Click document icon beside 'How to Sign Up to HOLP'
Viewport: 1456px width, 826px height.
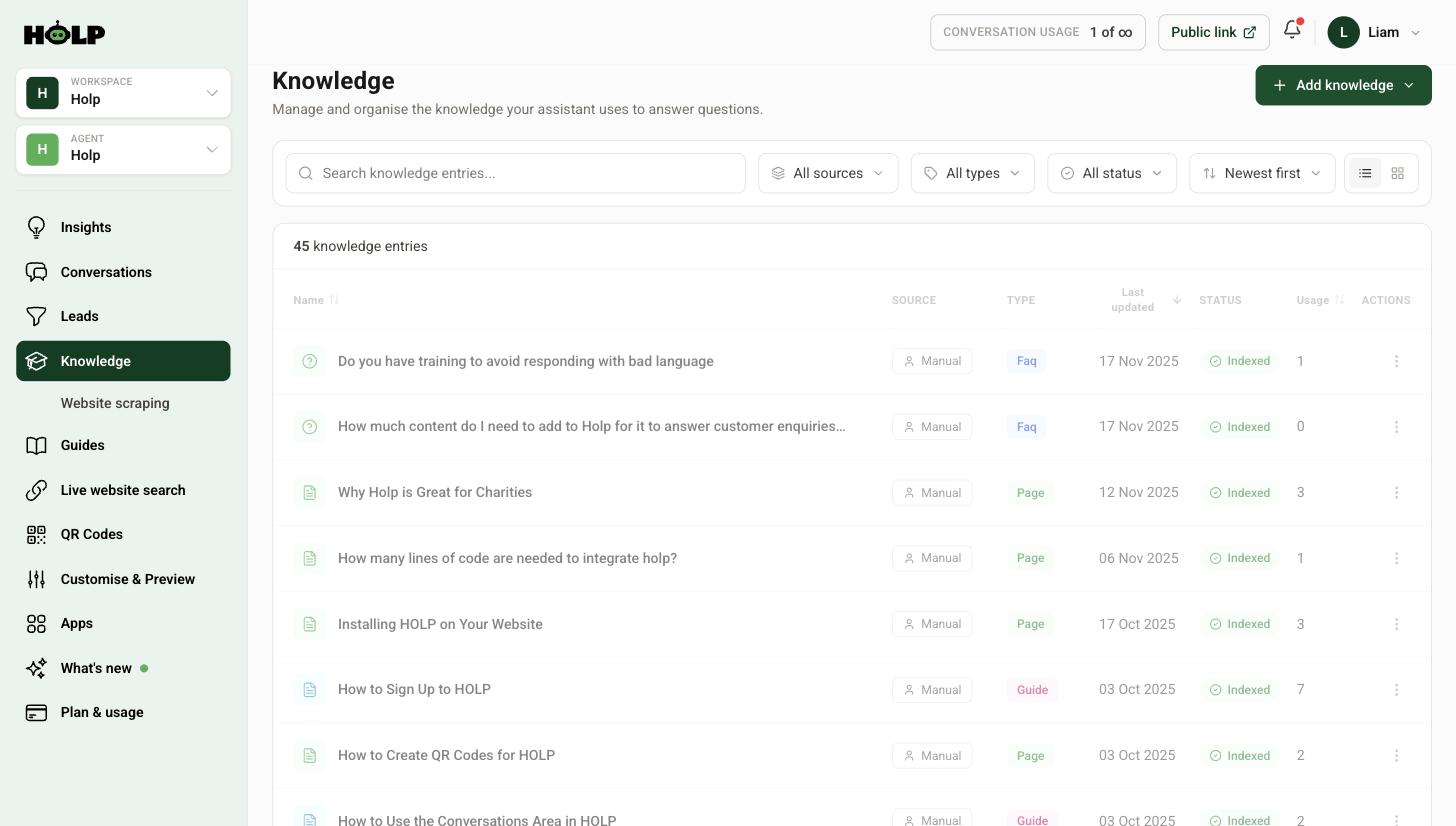click(x=310, y=689)
